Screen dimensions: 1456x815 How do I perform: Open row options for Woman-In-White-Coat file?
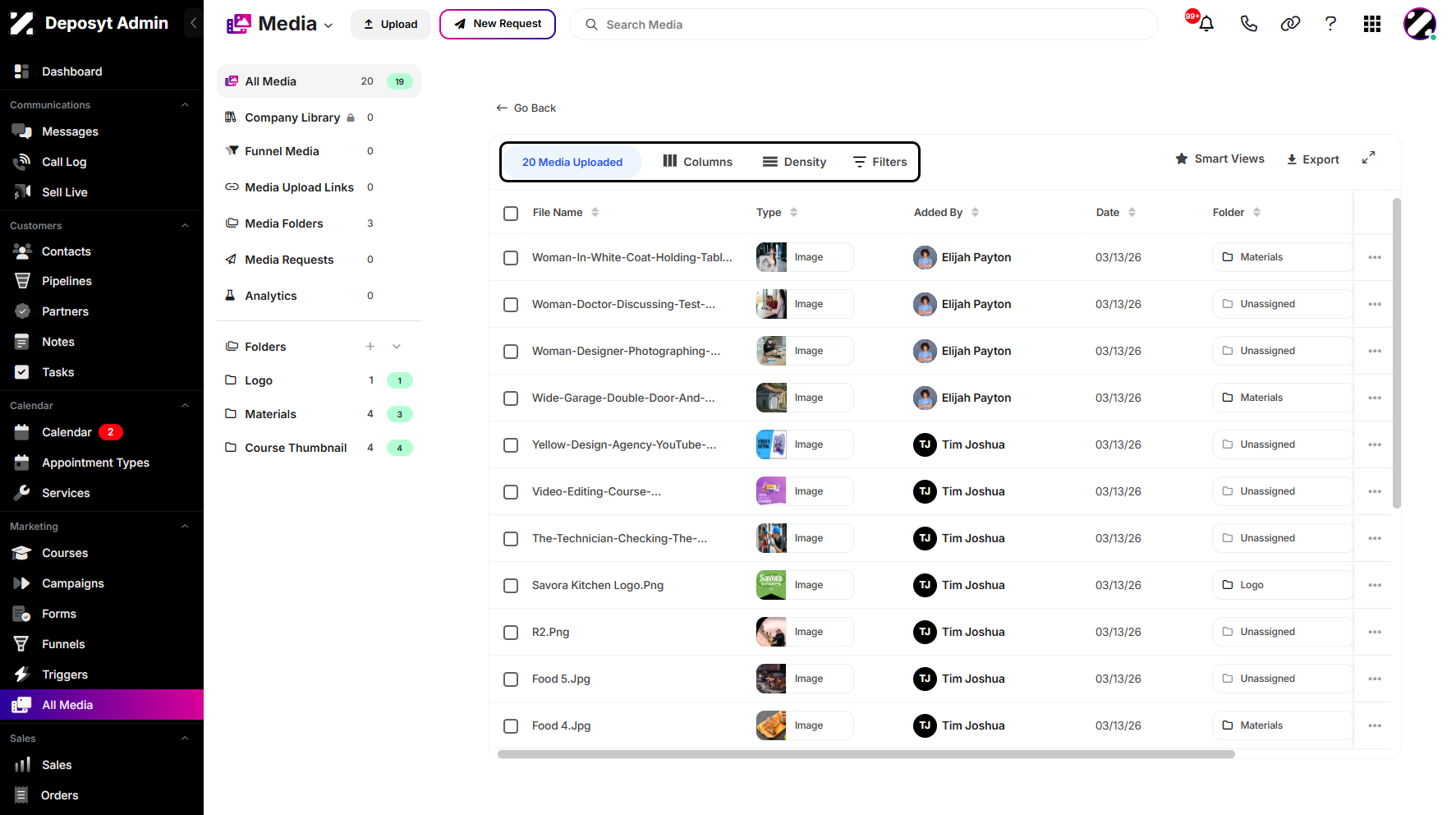[1375, 257]
